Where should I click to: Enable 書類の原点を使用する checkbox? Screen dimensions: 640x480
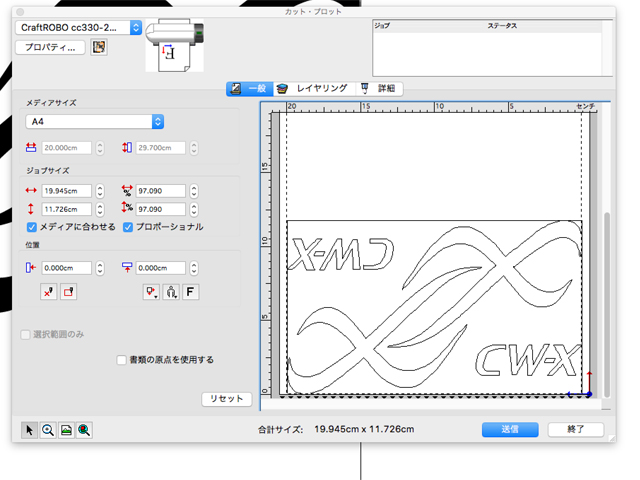[121, 359]
